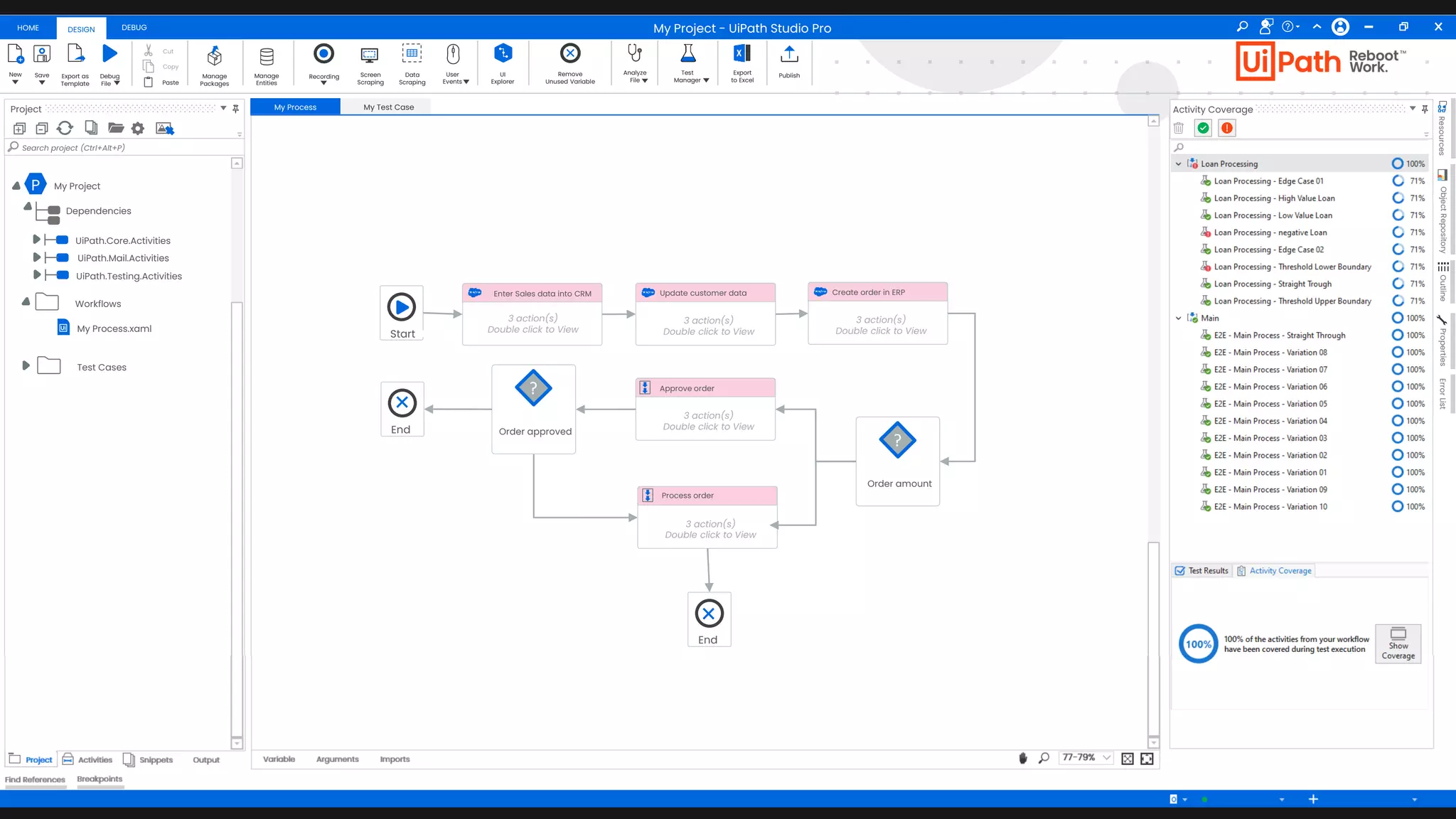This screenshot has width=1456, height=819.
Task: Click the Publish icon
Action: (x=788, y=55)
